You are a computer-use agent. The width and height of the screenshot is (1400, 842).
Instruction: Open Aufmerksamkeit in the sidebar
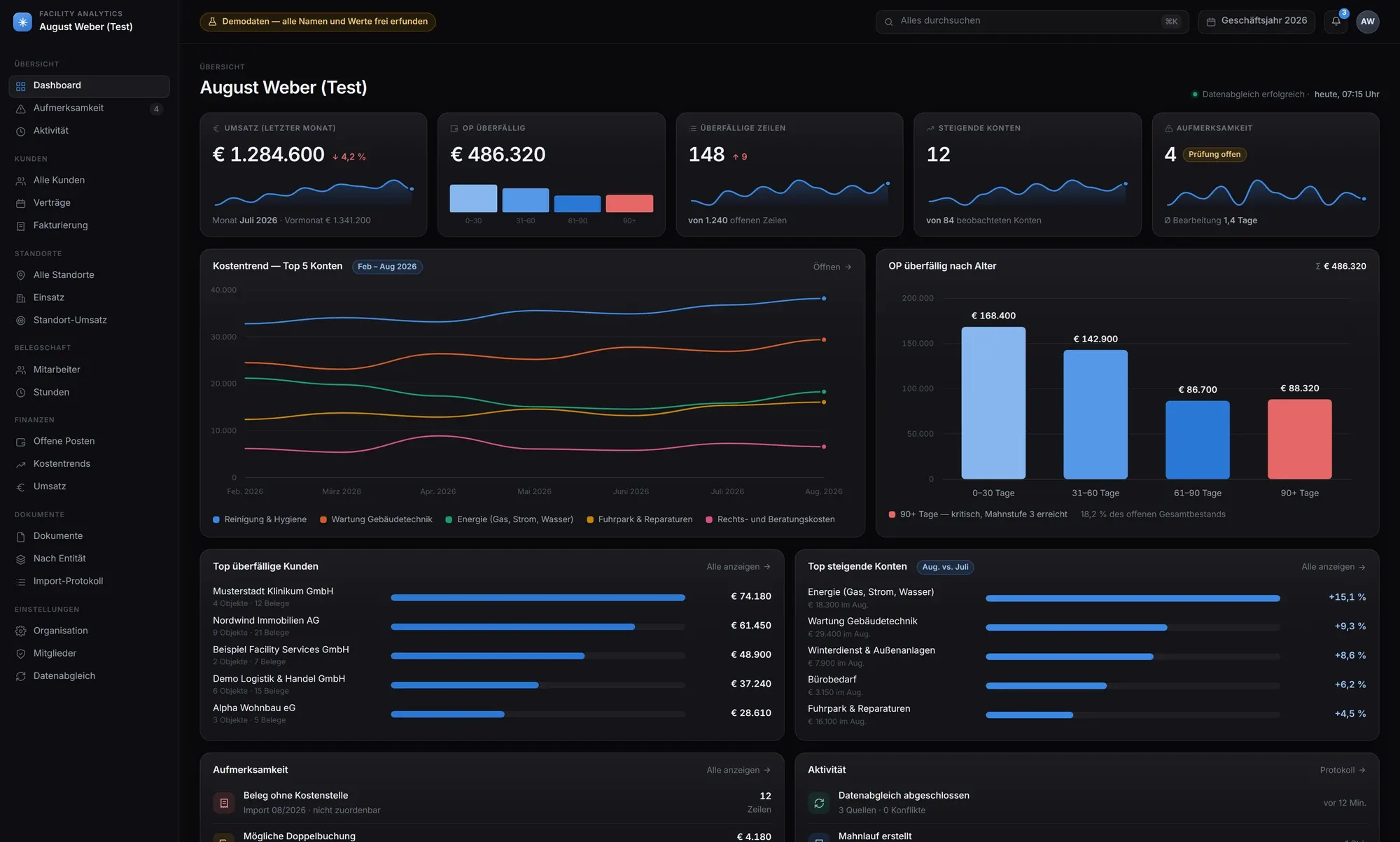pyautogui.click(x=89, y=108)
